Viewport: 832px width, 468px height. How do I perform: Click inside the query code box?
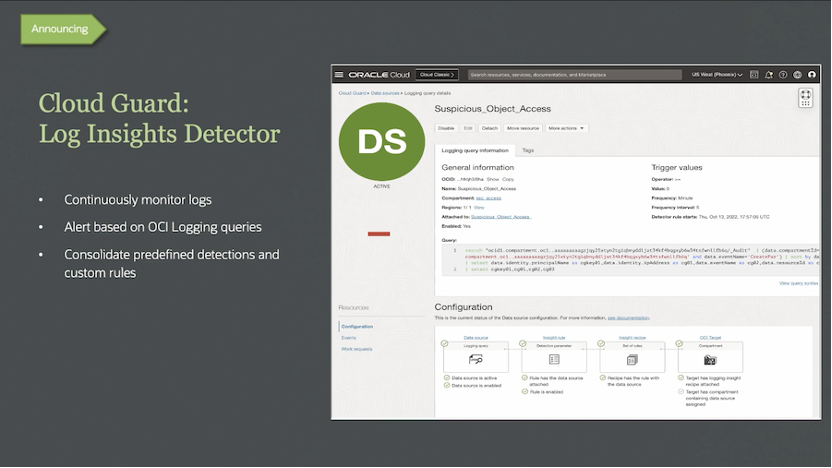click(x=630, y=259)
